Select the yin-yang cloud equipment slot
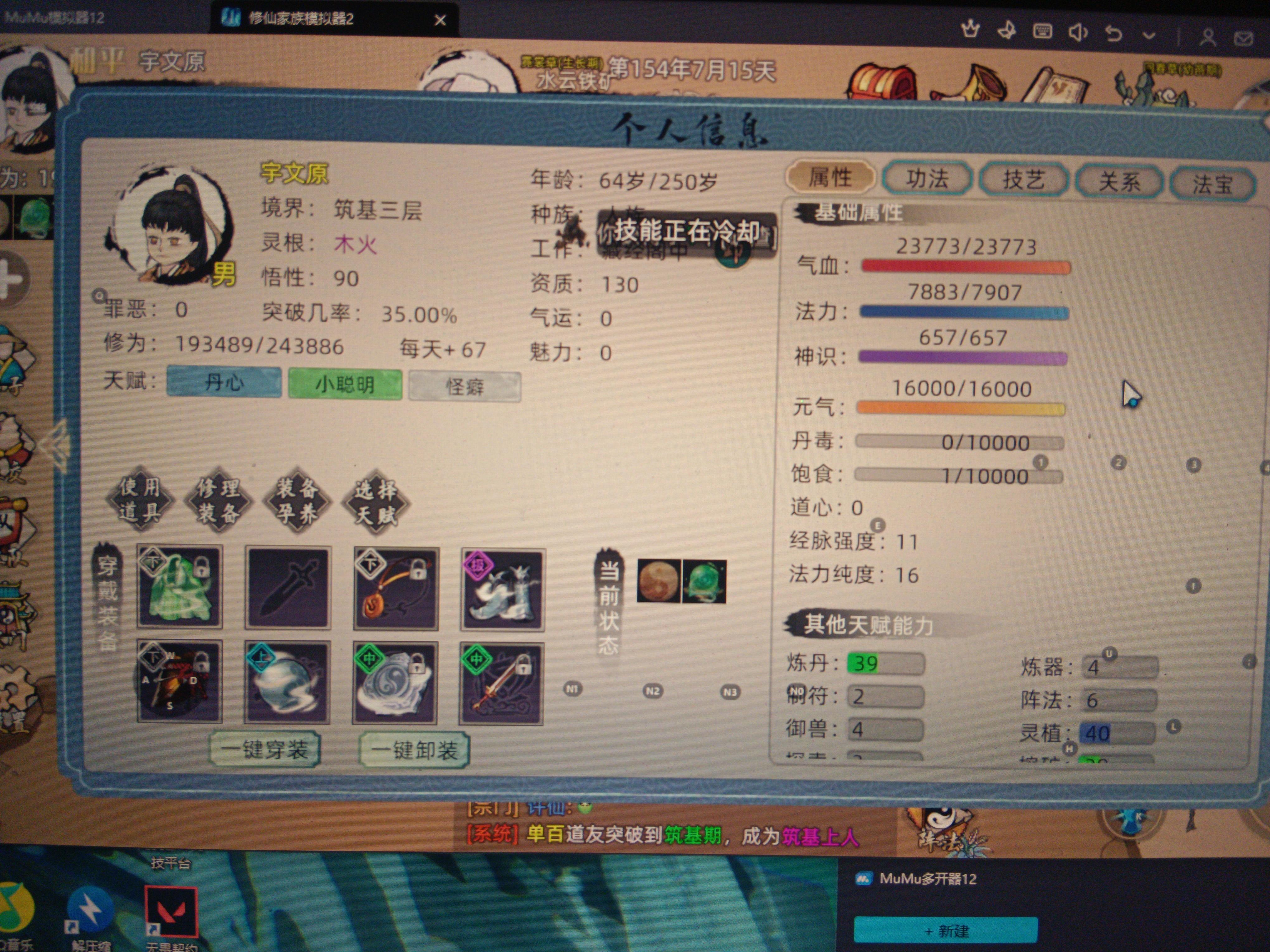 click(395, 683)
